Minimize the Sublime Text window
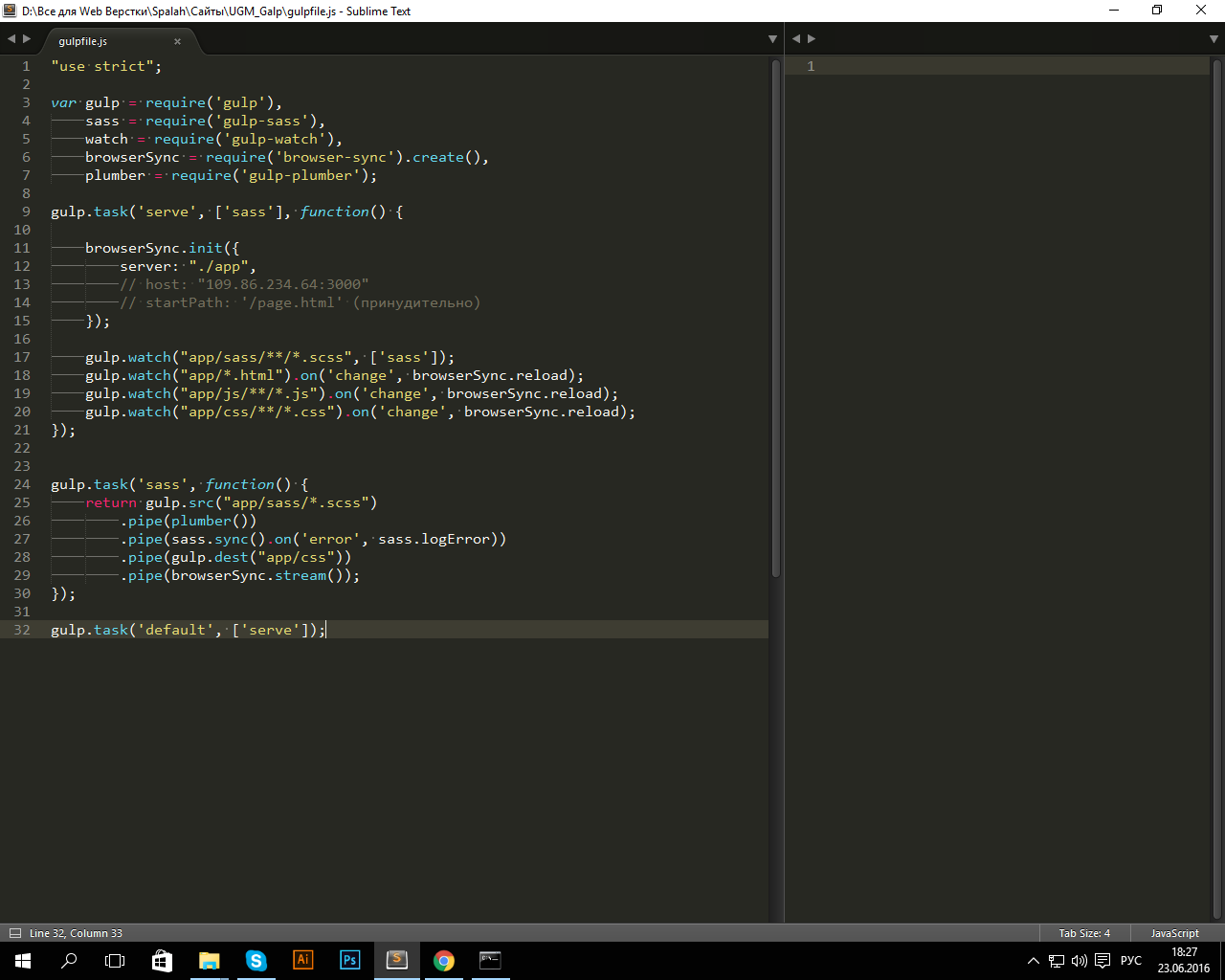Viewport: 1225px width, 980px height. (x=1114, y=11)
